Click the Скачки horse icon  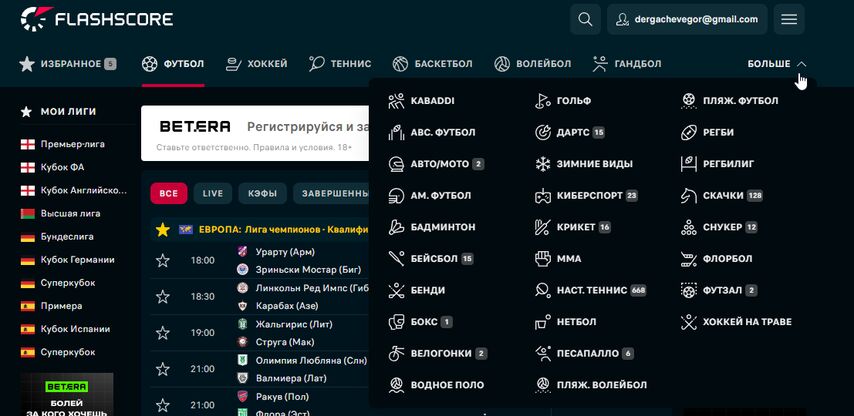pos(689,195)
